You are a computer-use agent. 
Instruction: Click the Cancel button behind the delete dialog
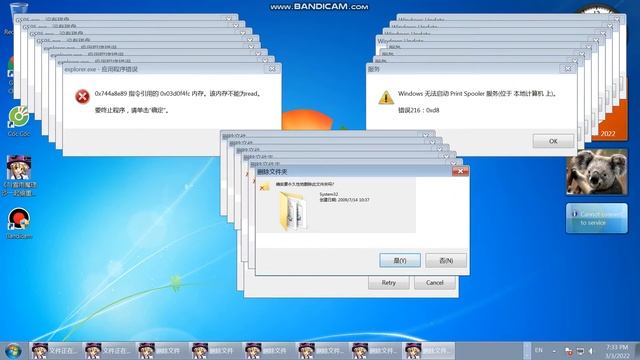point(435,282)
